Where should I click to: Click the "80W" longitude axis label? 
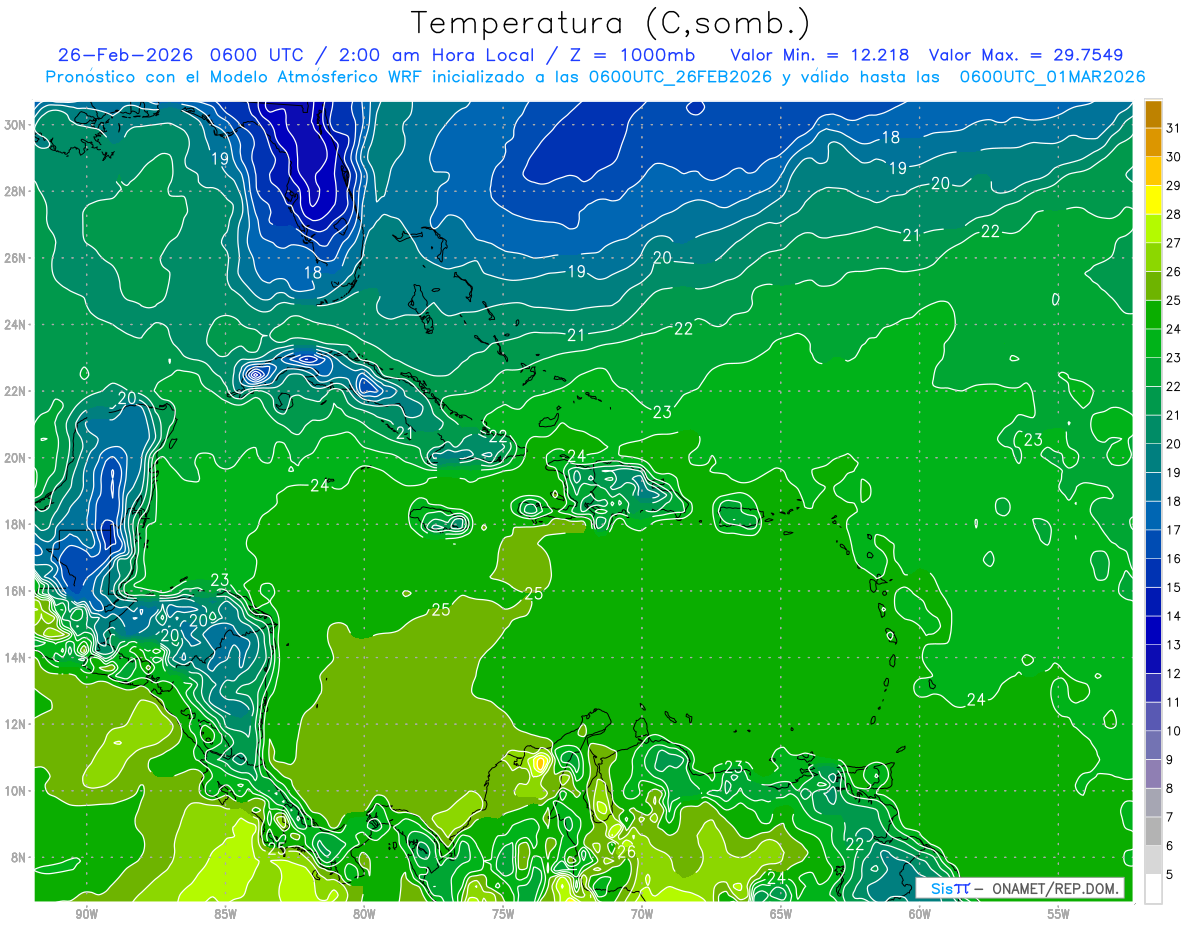click(x=364, y=914)
